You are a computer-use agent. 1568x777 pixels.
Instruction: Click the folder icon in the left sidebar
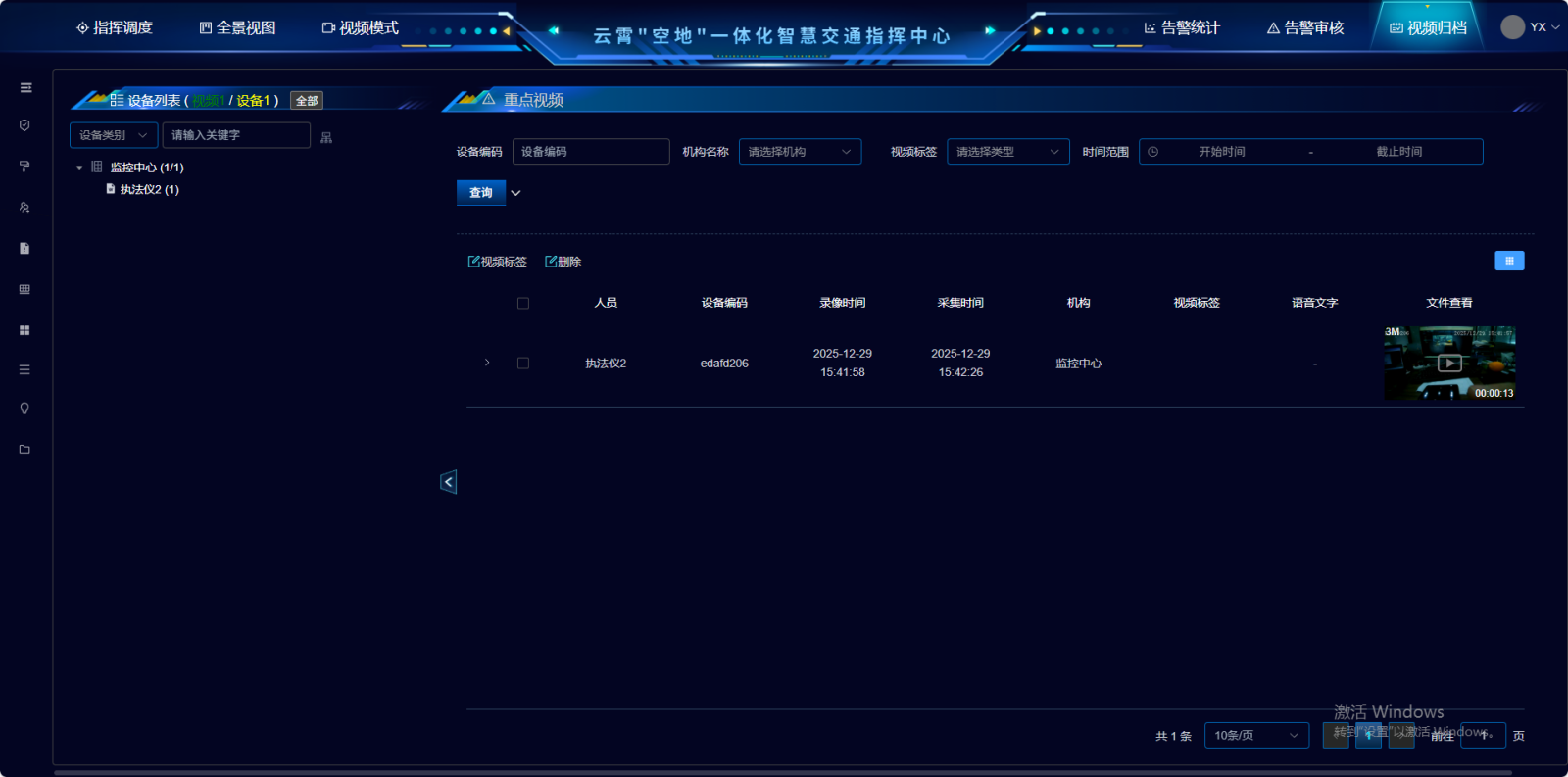(x=25, y=450)
